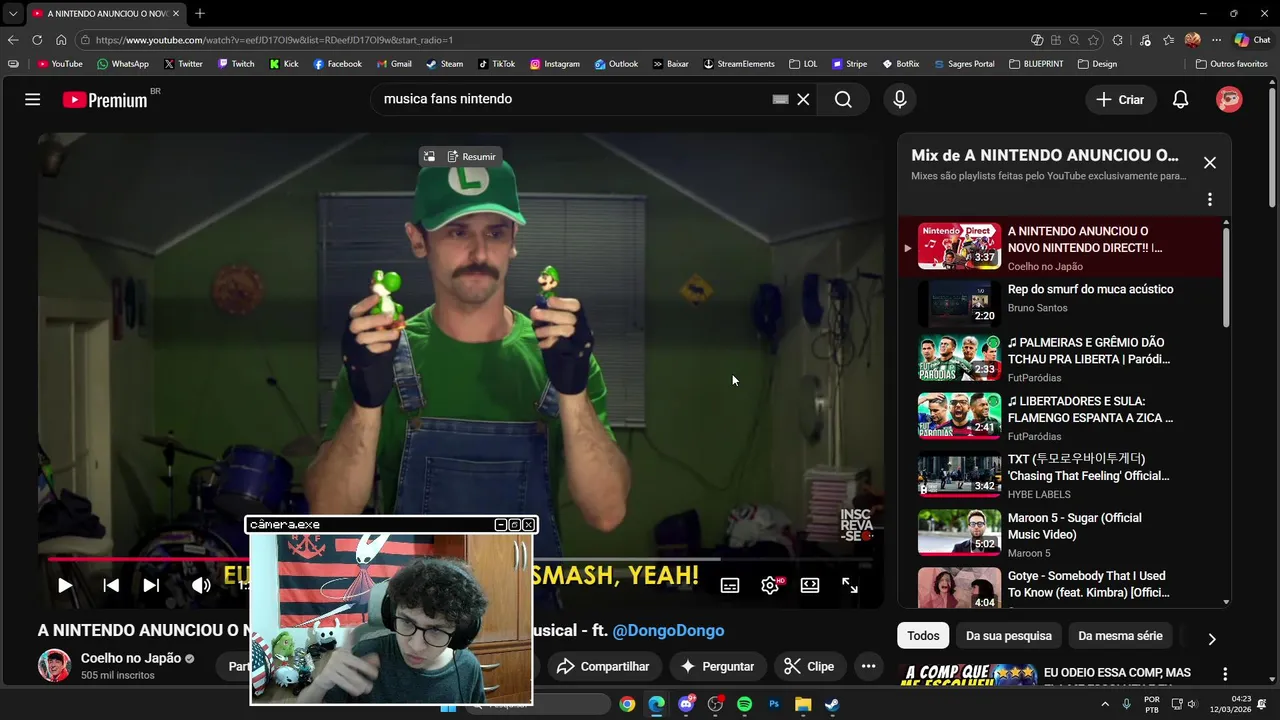
Task: Expand the Design bookmarks folder
Action: [x=1097, y=64]
